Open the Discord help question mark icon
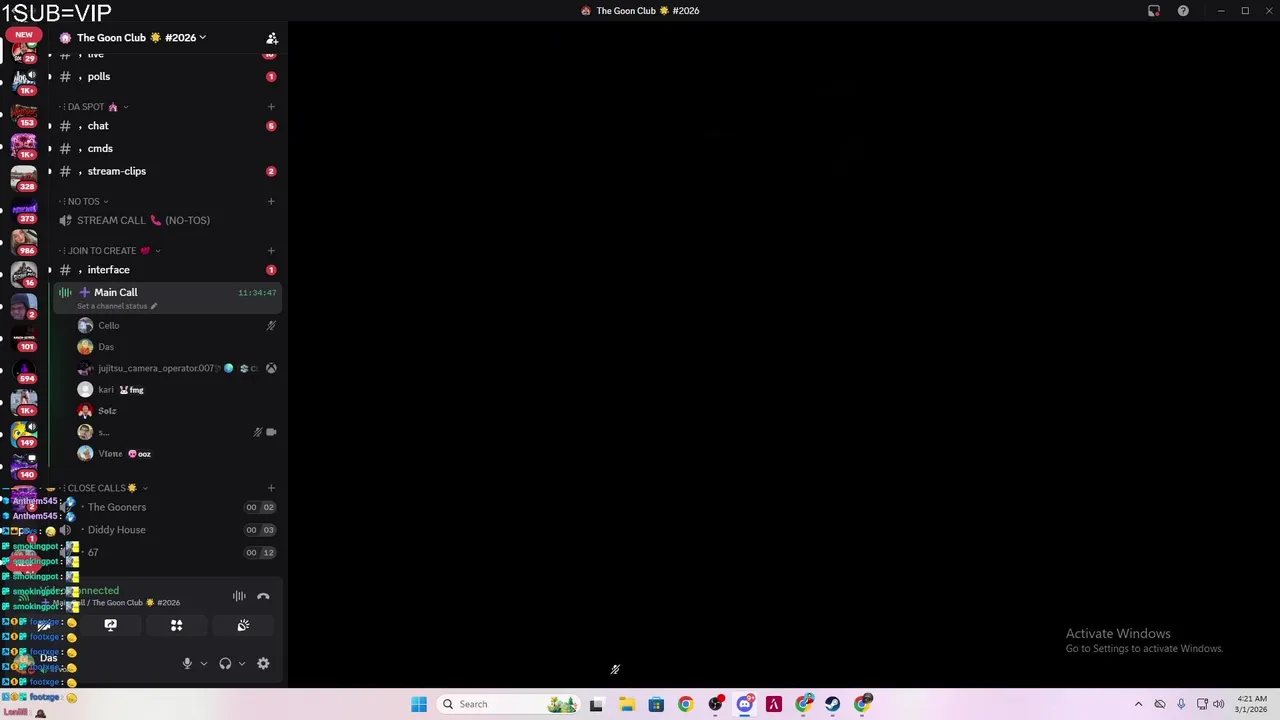The height and width of the screenshot is (720, 1280). tap(1183, 11)
